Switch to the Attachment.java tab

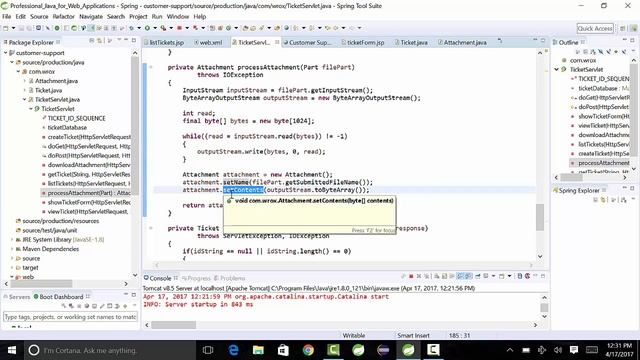pos(462,42)
